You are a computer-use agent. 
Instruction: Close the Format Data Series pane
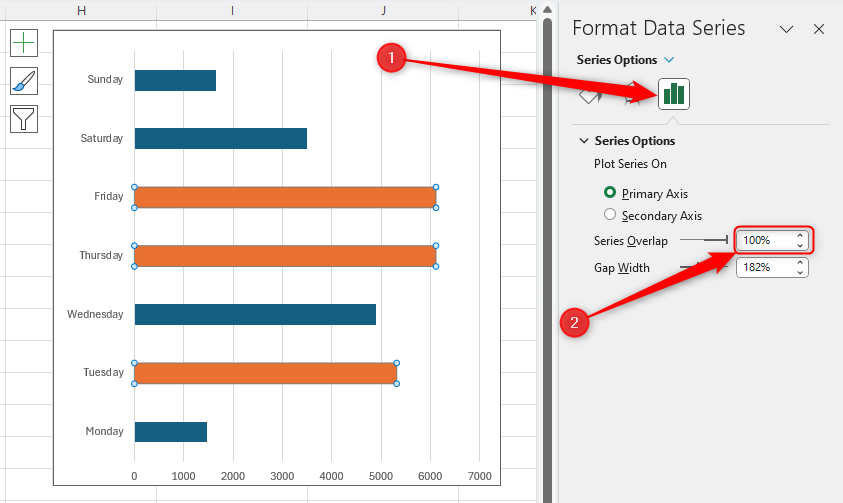pyautogui.click(x=819, y=29)
